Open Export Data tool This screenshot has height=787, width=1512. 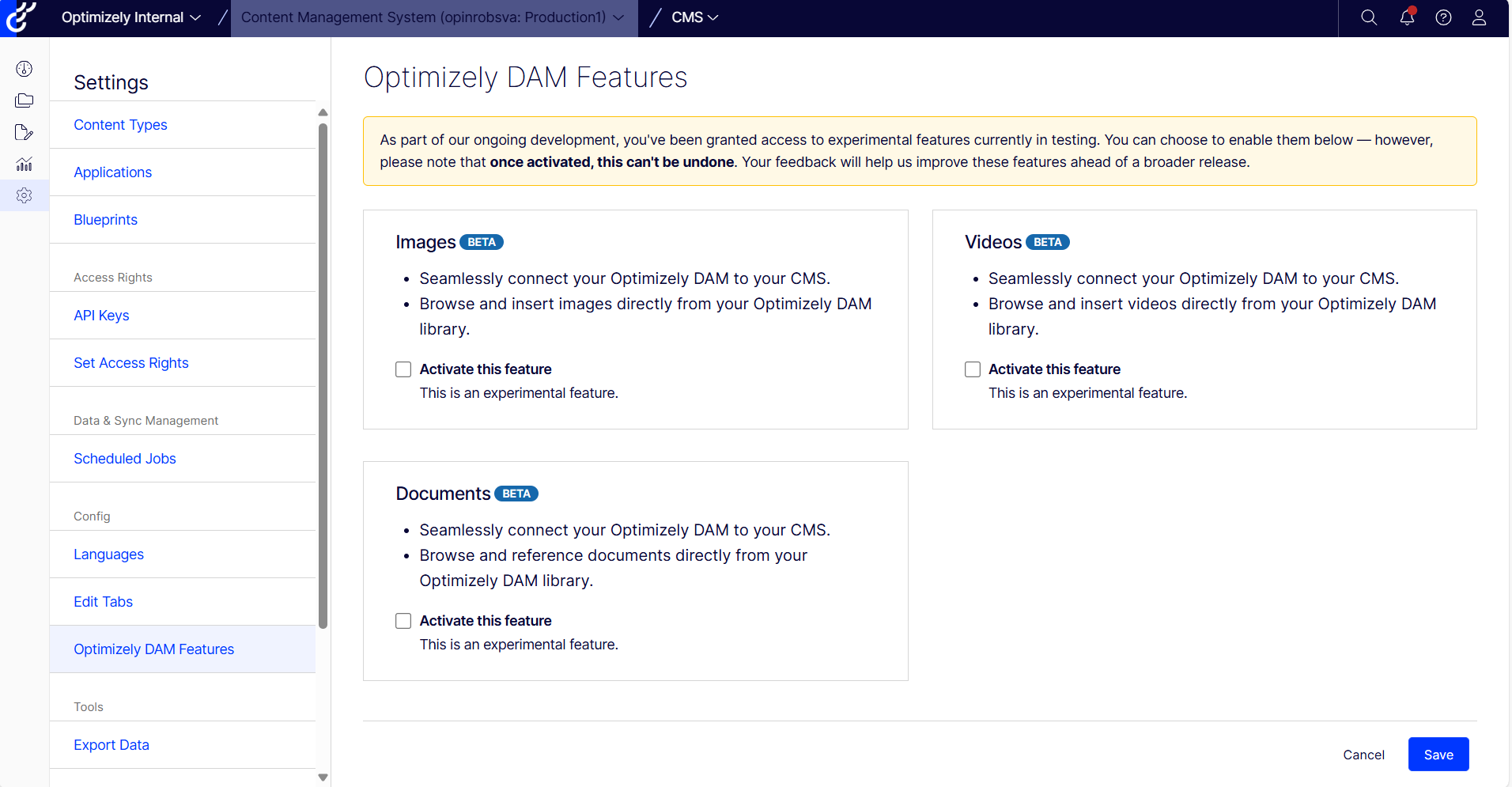point(112,745)
